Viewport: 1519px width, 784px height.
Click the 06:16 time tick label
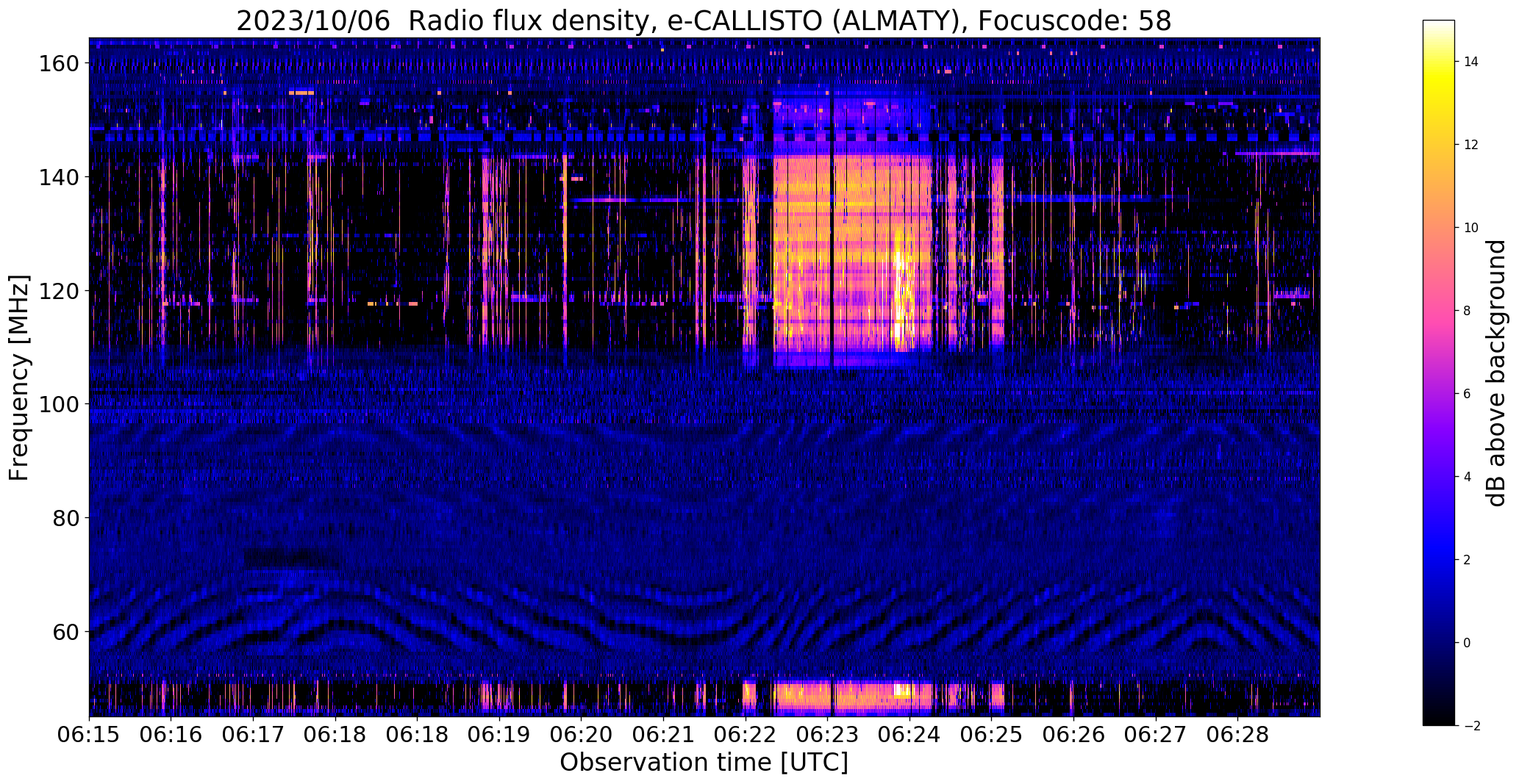tap(171, 736)
